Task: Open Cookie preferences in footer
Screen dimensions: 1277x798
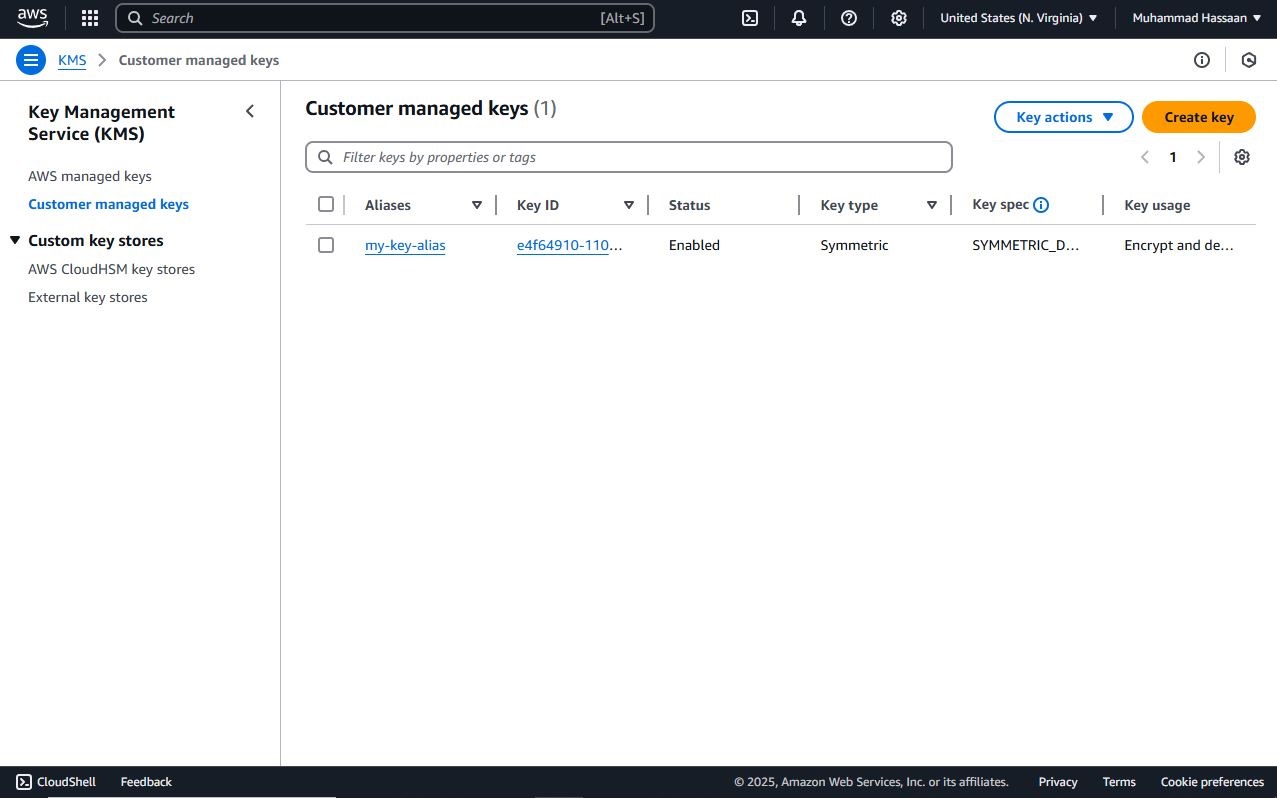Action: click(1212, 782)
